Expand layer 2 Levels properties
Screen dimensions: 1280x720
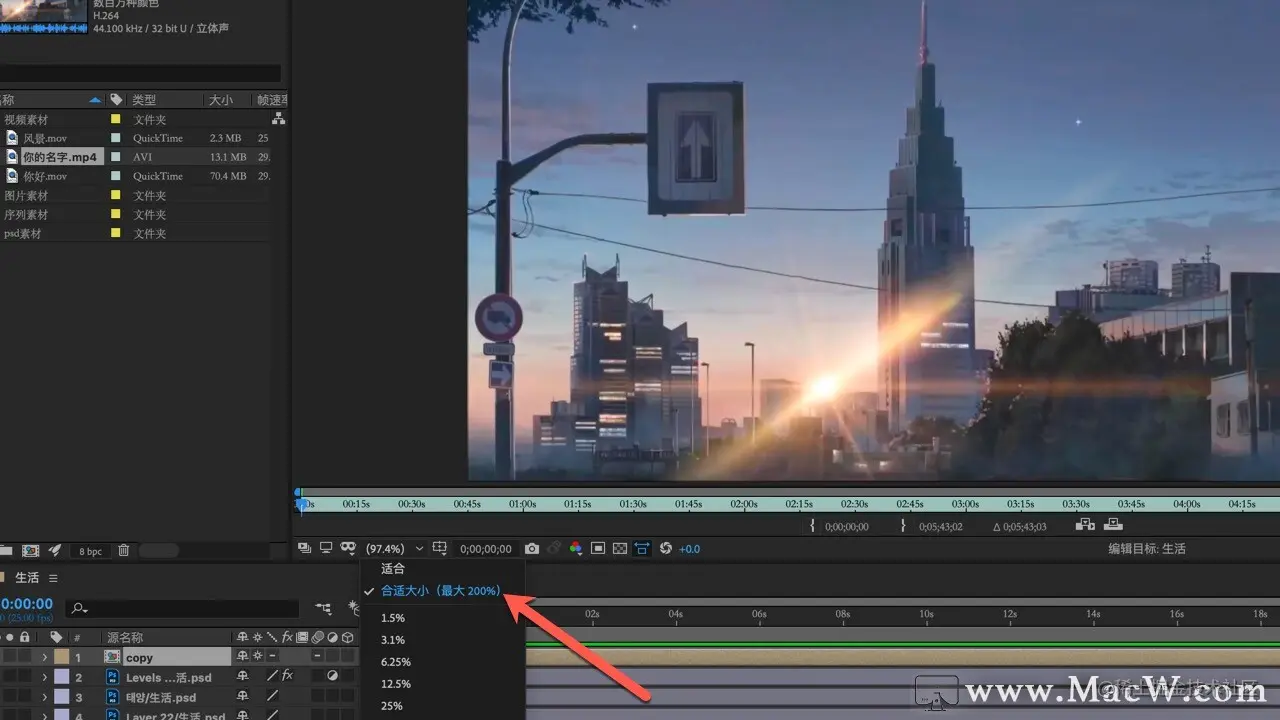(44, 677)
